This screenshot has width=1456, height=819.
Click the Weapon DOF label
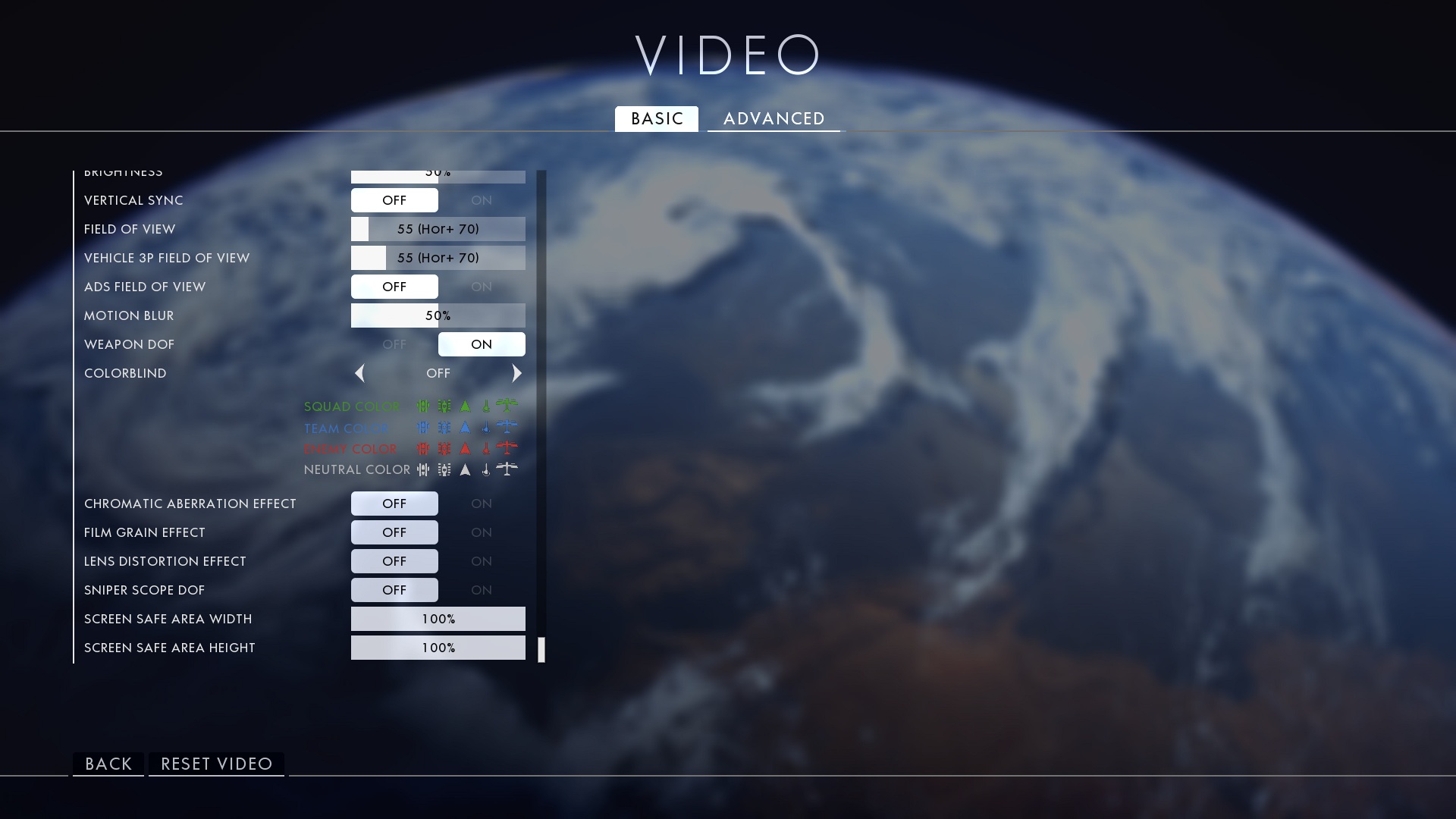pyautogui.click(x=129, y=344)
